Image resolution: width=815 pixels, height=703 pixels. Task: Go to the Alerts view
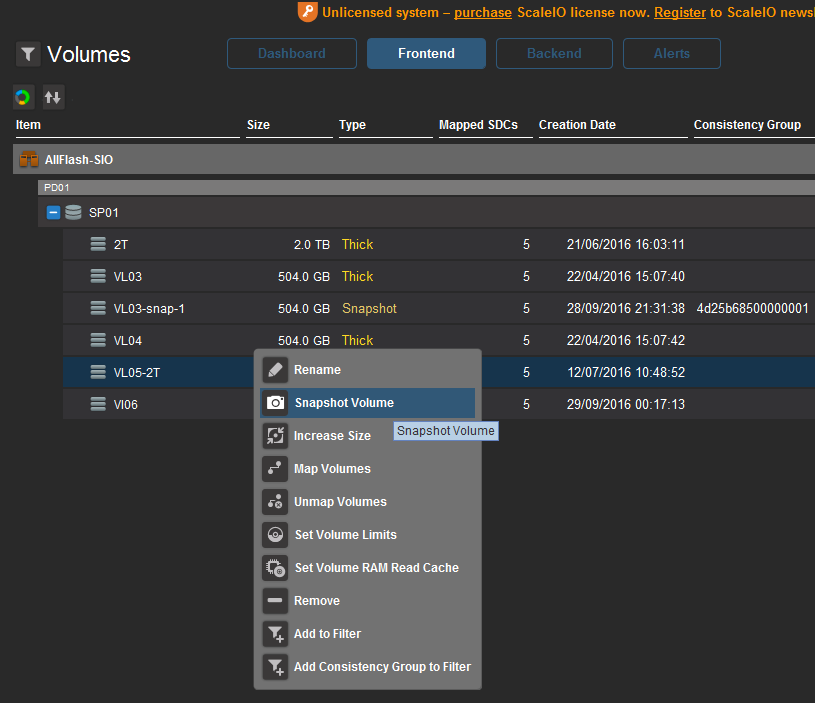click(x=672, y=54)
